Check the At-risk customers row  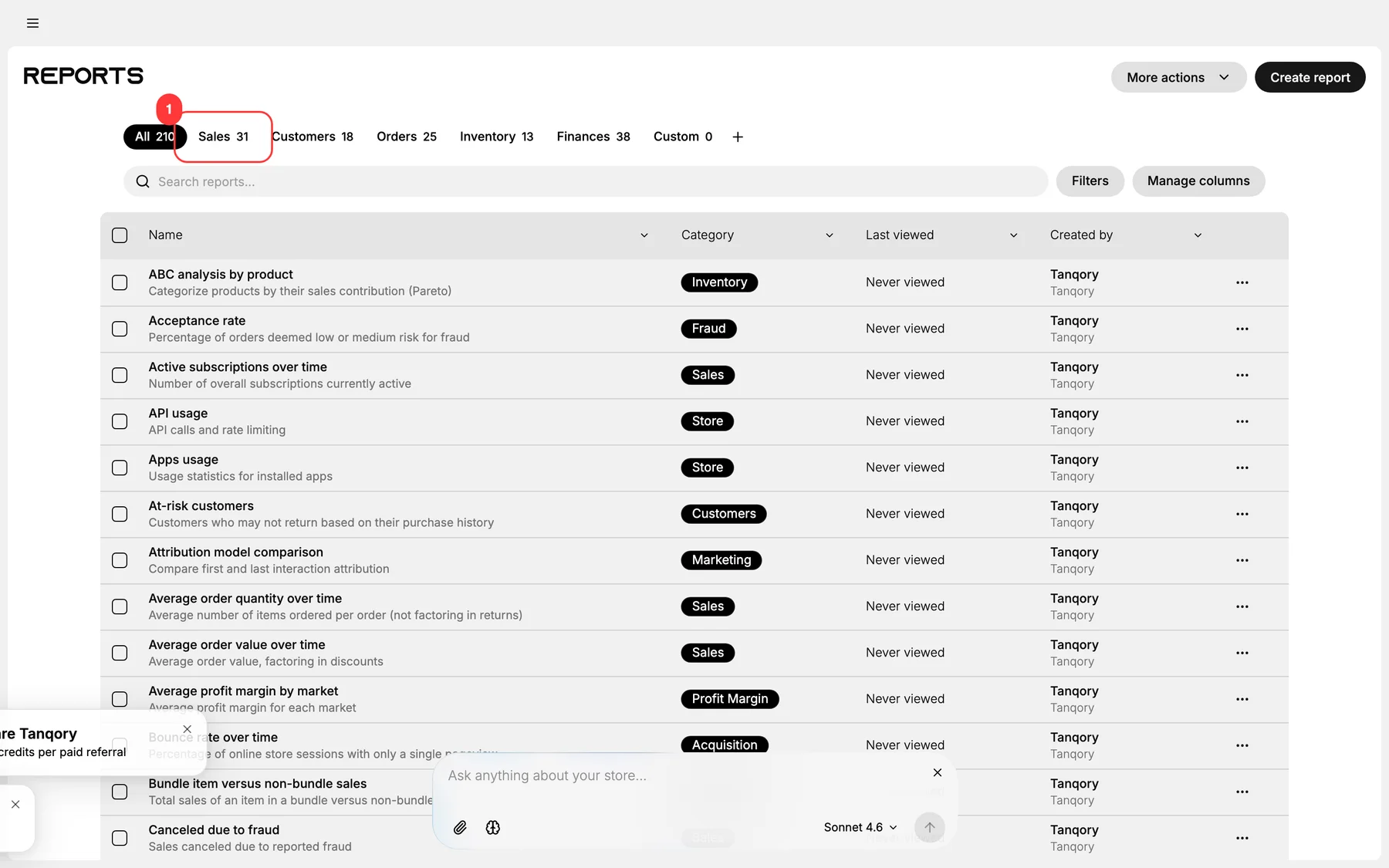pos(120,514)
